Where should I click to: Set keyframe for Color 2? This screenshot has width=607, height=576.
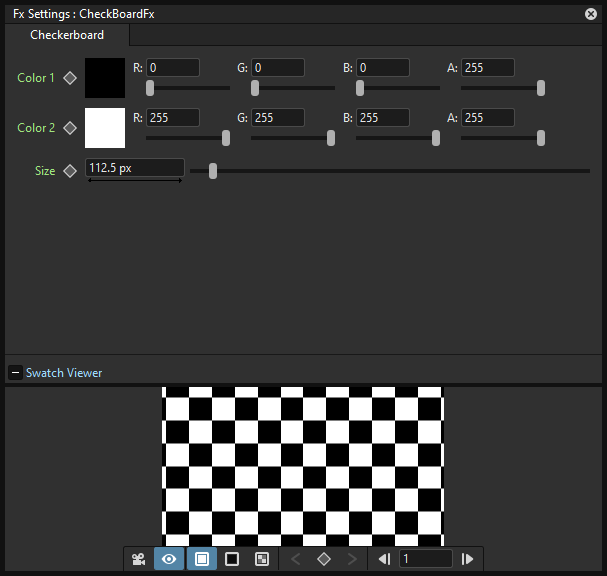70,128
